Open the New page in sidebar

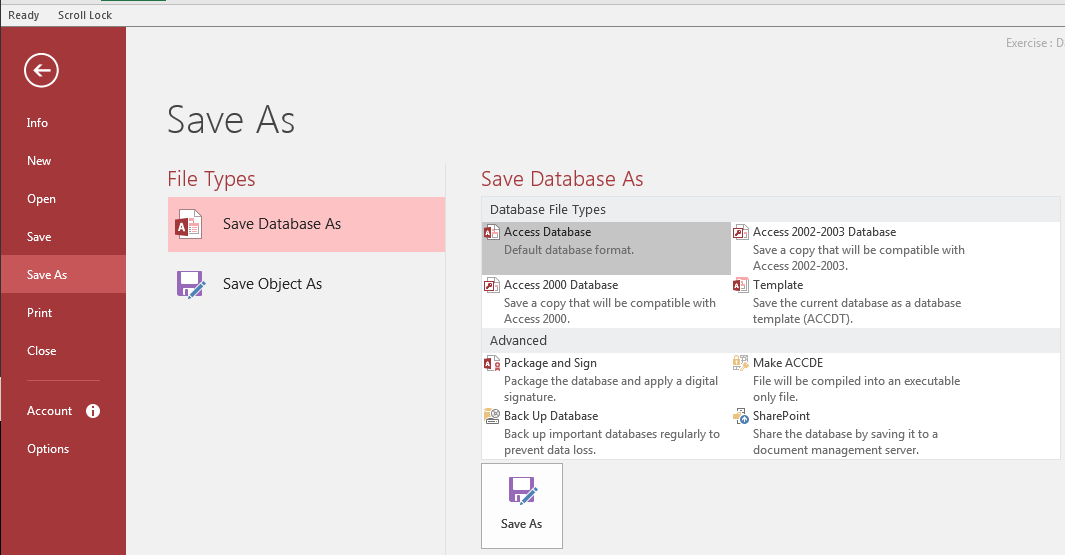63,161
